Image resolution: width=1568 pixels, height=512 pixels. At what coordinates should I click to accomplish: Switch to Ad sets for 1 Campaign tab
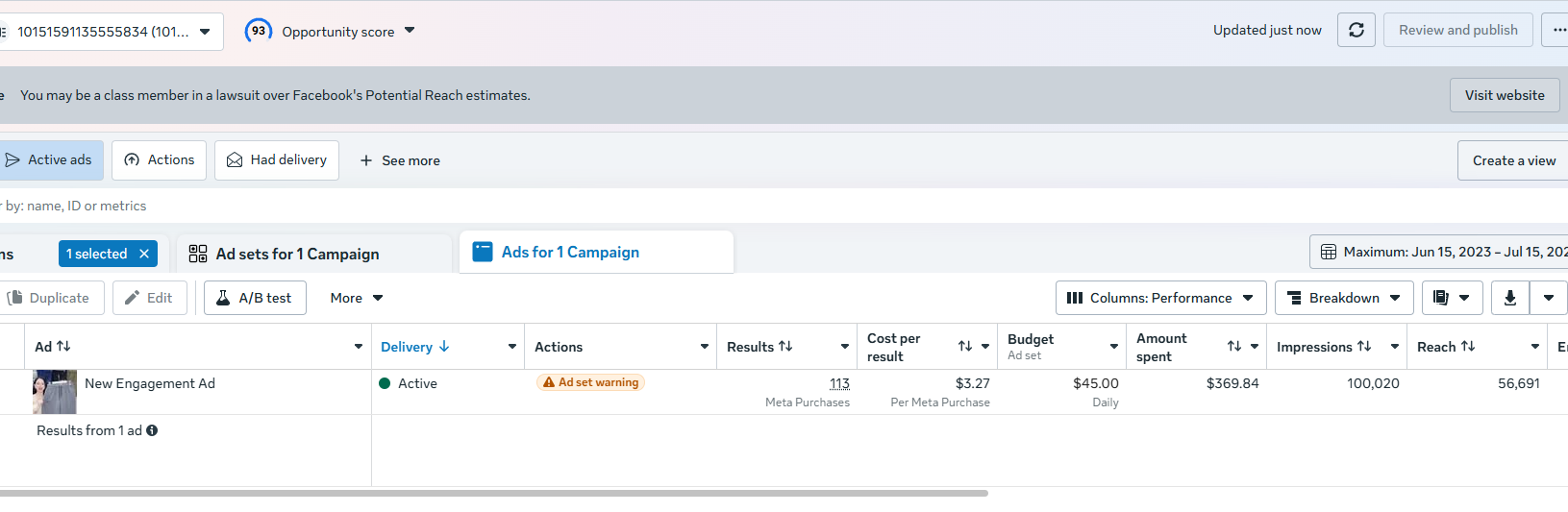click(x=297, y=254)
